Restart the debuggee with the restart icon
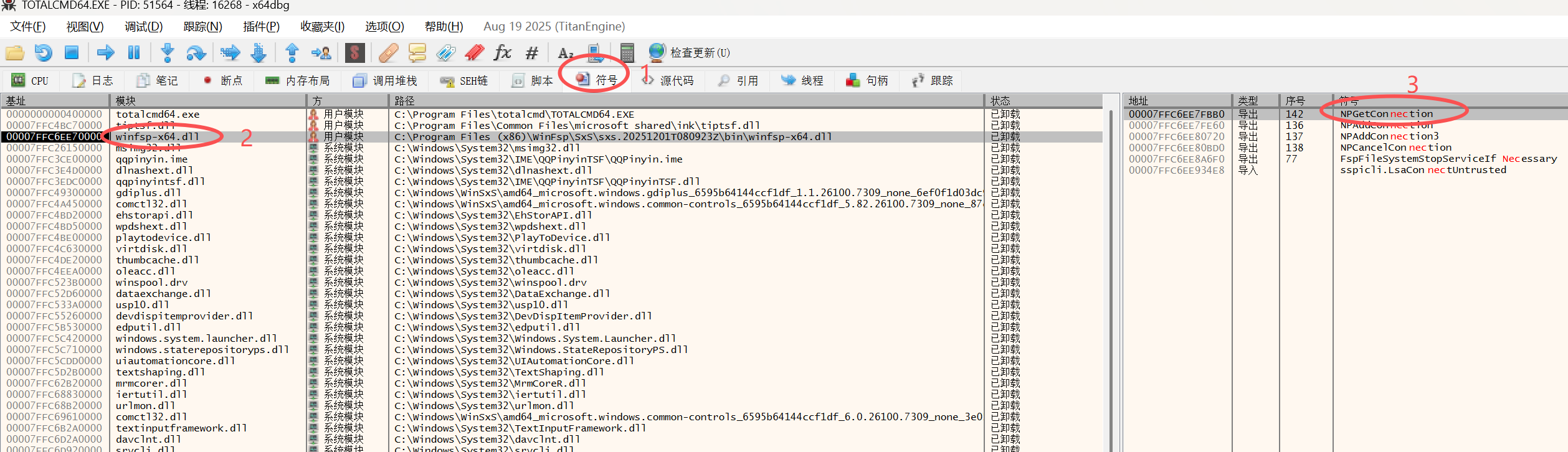1568x452 pixels. [x=43, y=53]
